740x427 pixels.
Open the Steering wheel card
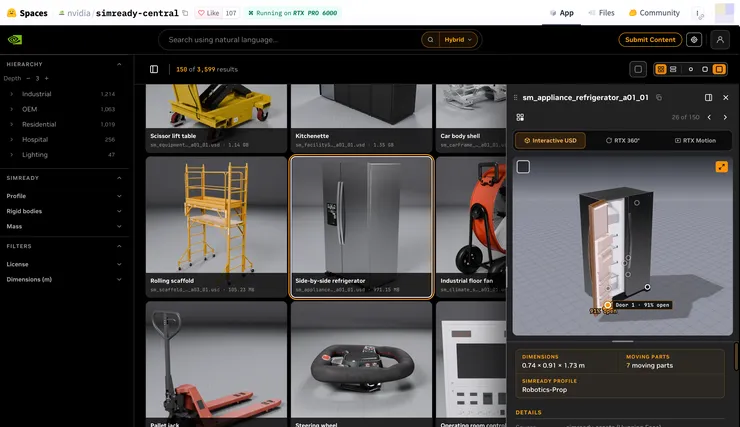coord(361,364)
